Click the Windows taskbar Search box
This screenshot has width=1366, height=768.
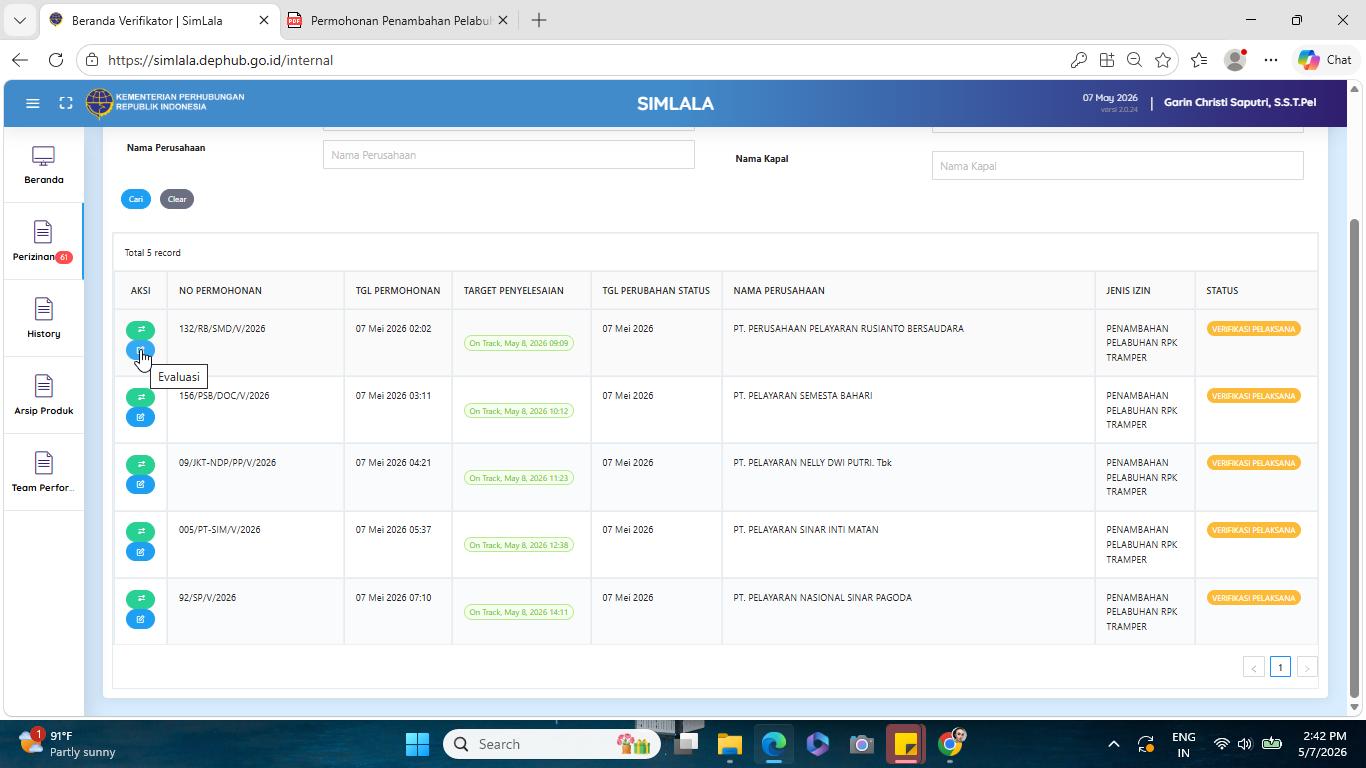tap(551, 744)
